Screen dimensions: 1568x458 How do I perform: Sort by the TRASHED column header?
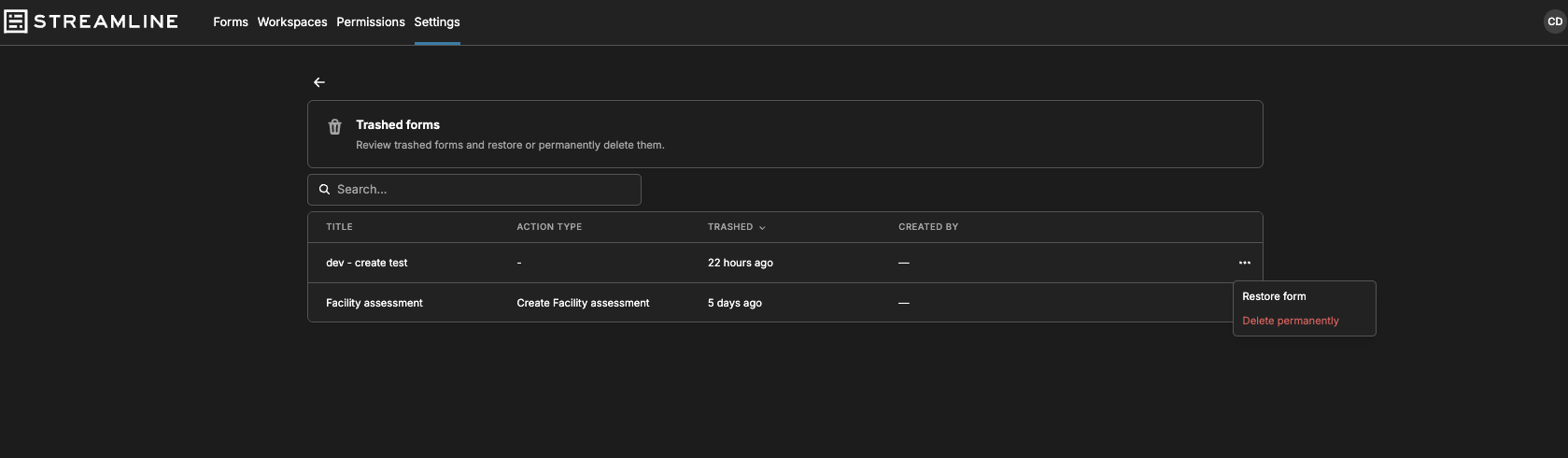click(x=730, y=227)
